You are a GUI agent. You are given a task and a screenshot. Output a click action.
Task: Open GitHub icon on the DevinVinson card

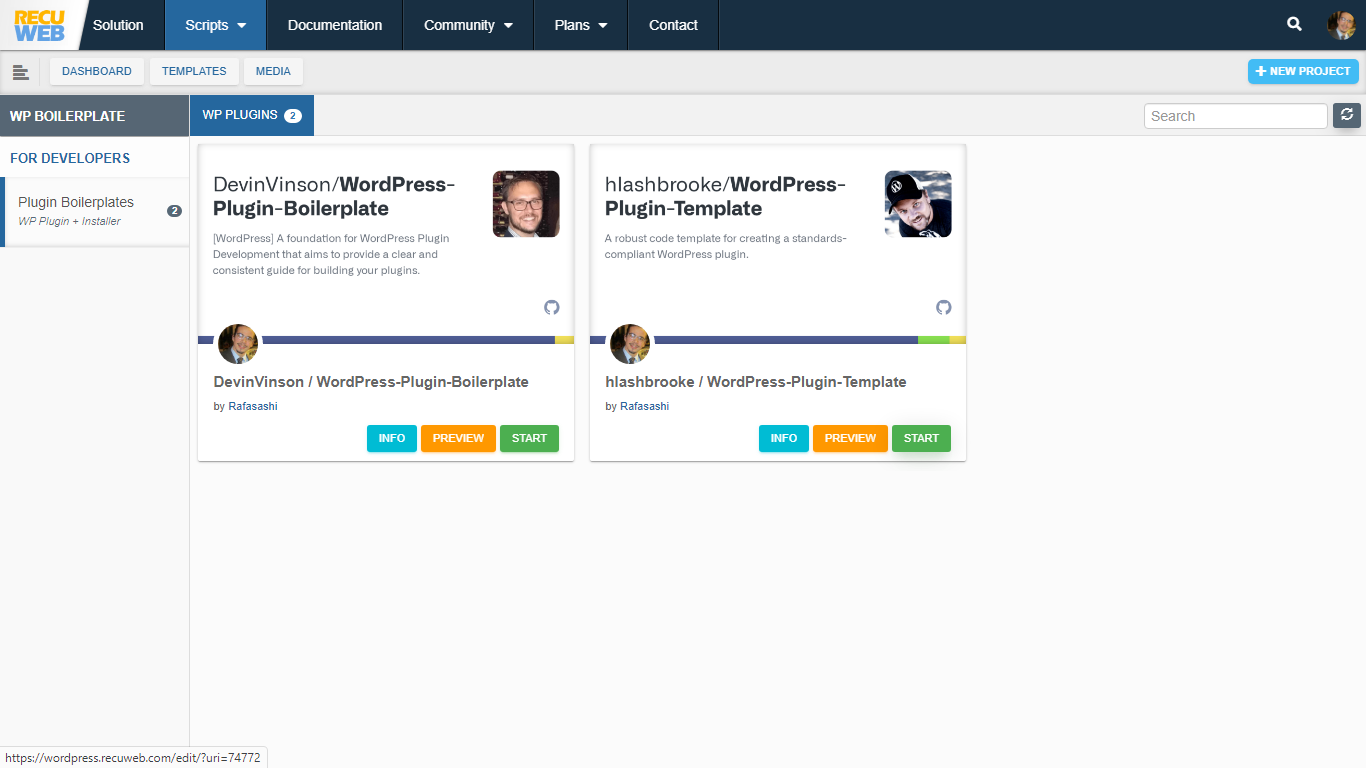point(552,307)
